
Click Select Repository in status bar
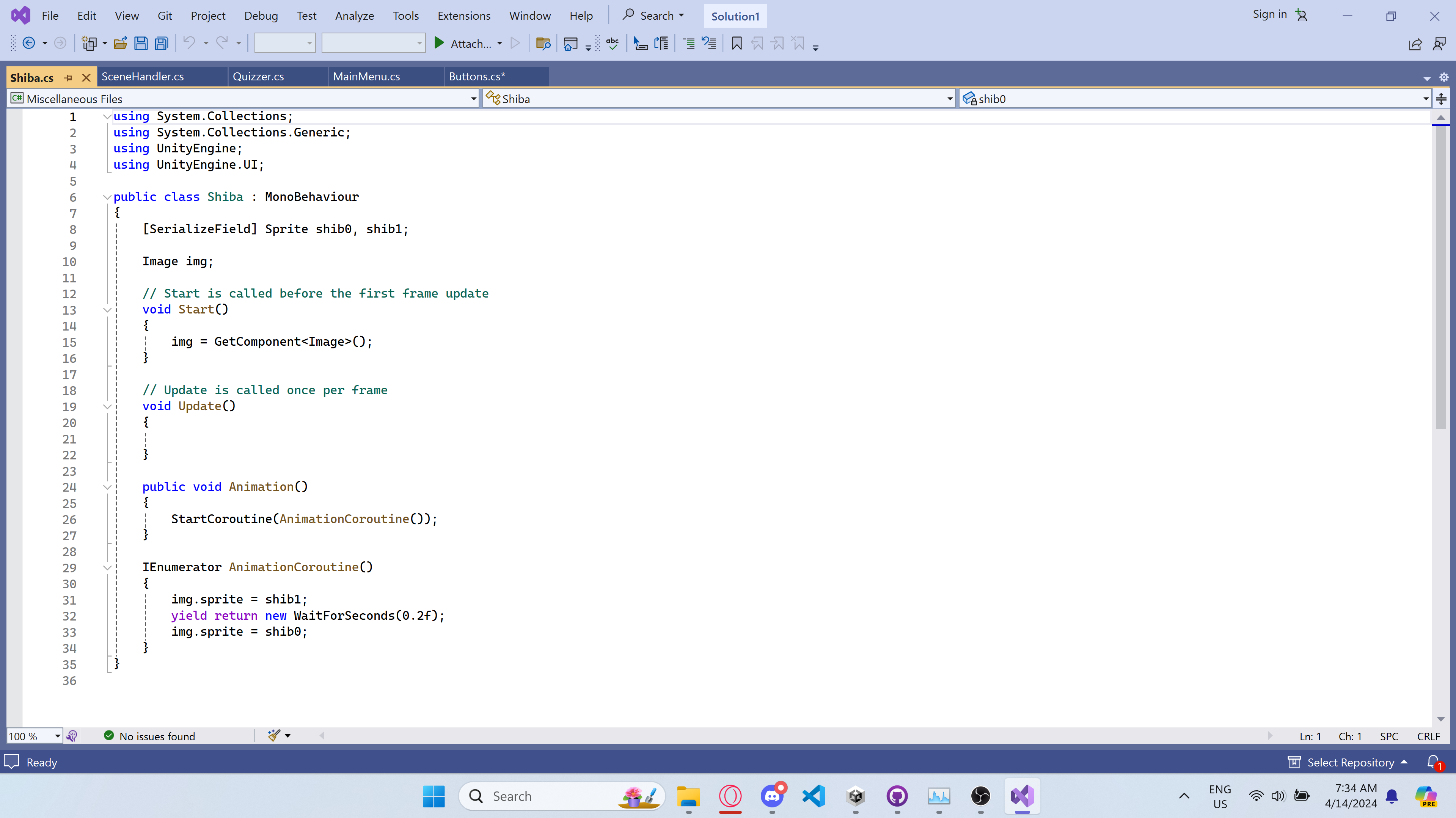point(1350,762)
